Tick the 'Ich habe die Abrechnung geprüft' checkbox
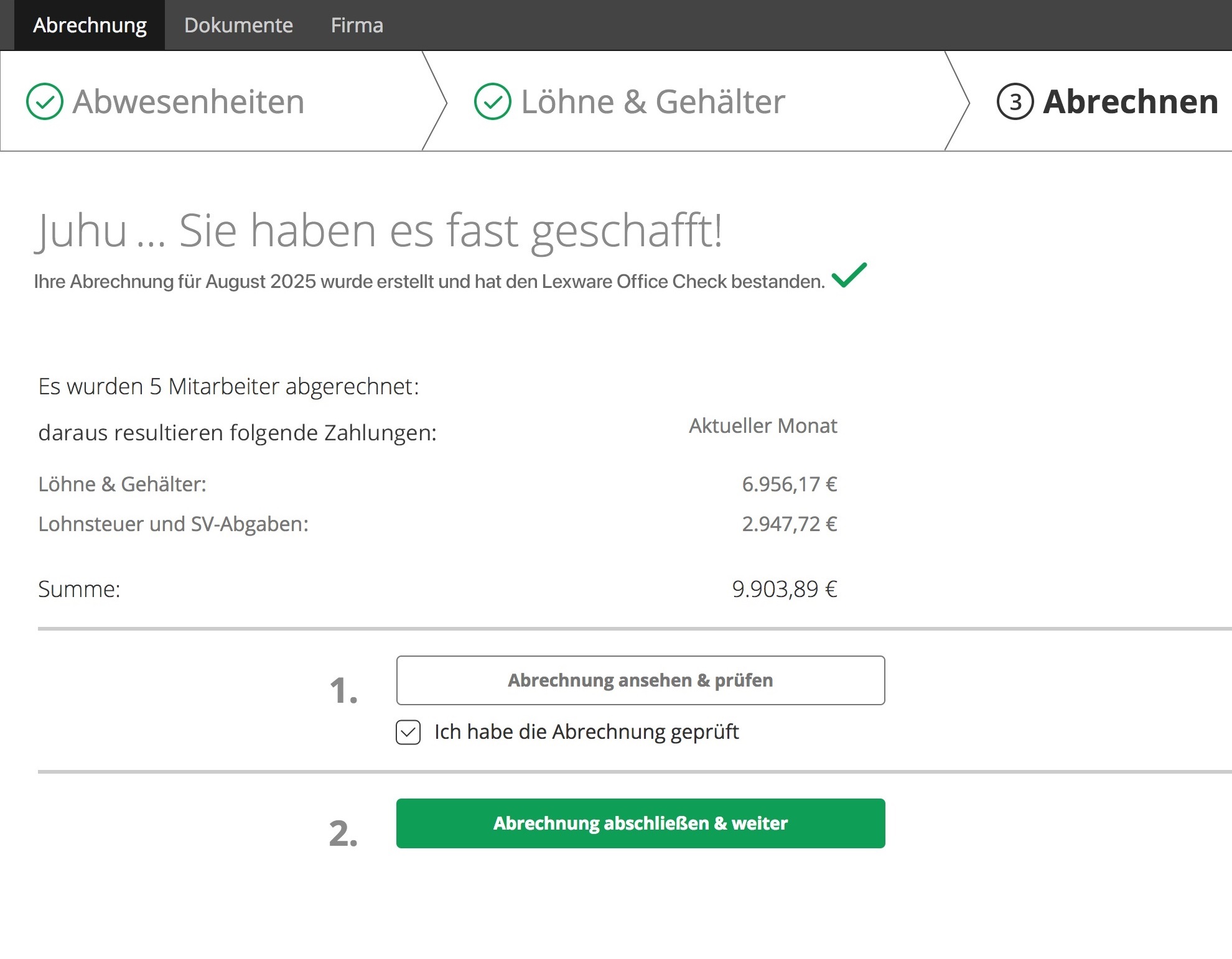The image size is (1232, 959). [x=408, y=732]
